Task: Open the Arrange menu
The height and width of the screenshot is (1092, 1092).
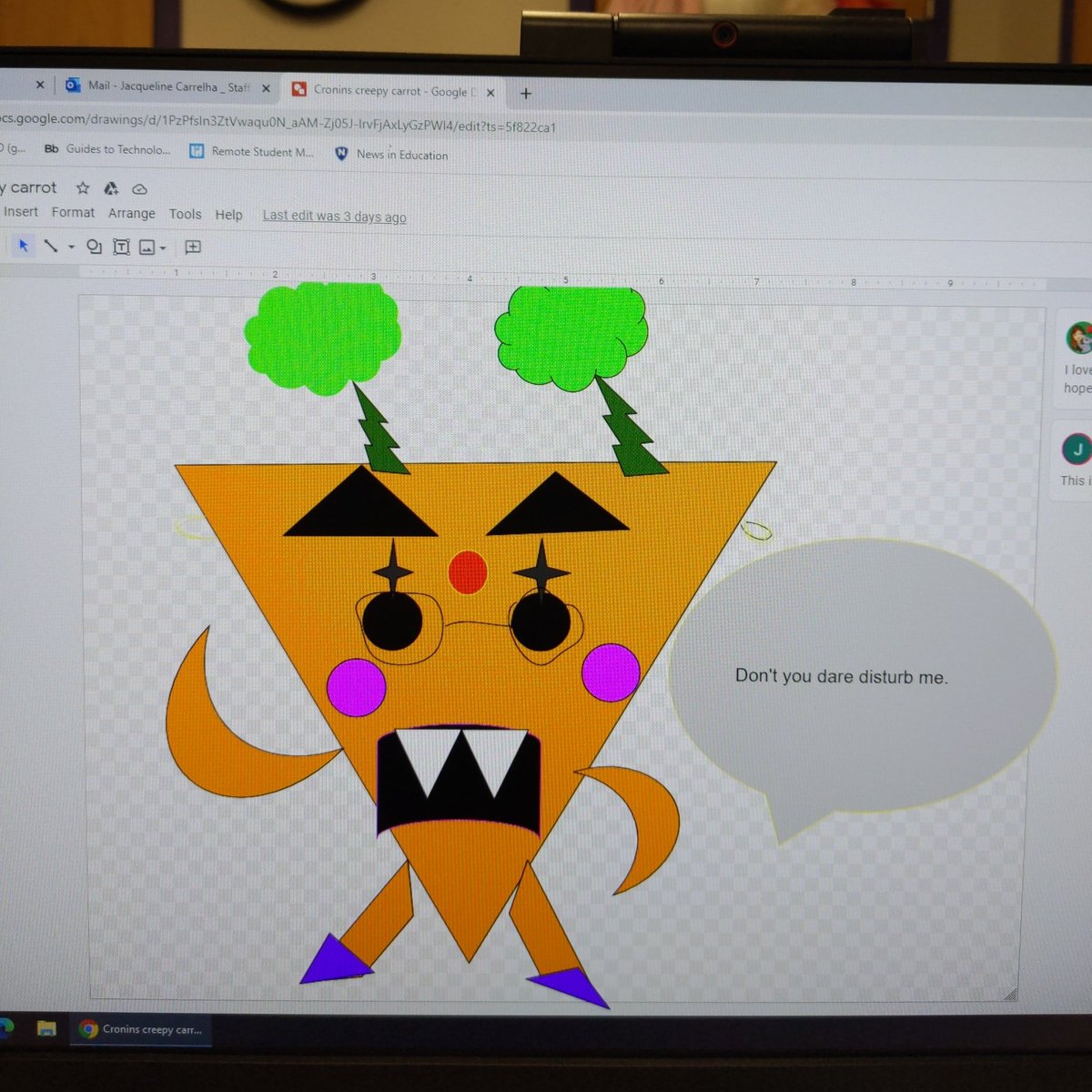Action: coord(132,213)
